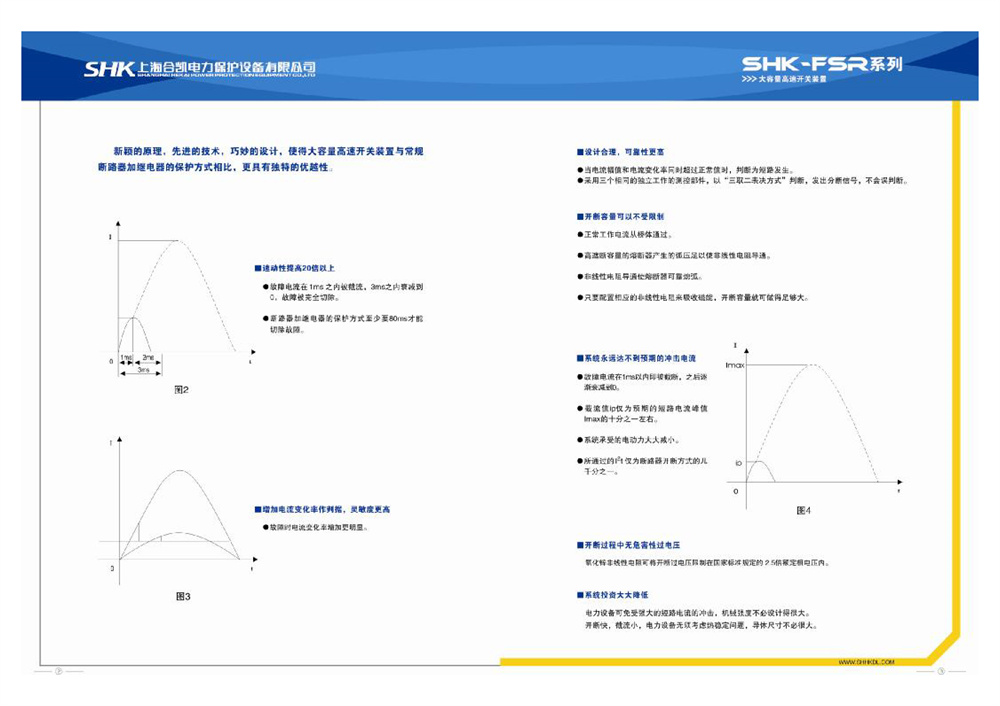Image resolution: width=1000 pixels, height=706 pixels.
Task: Click the 图2 current curve graph
Action: point(179,300)
